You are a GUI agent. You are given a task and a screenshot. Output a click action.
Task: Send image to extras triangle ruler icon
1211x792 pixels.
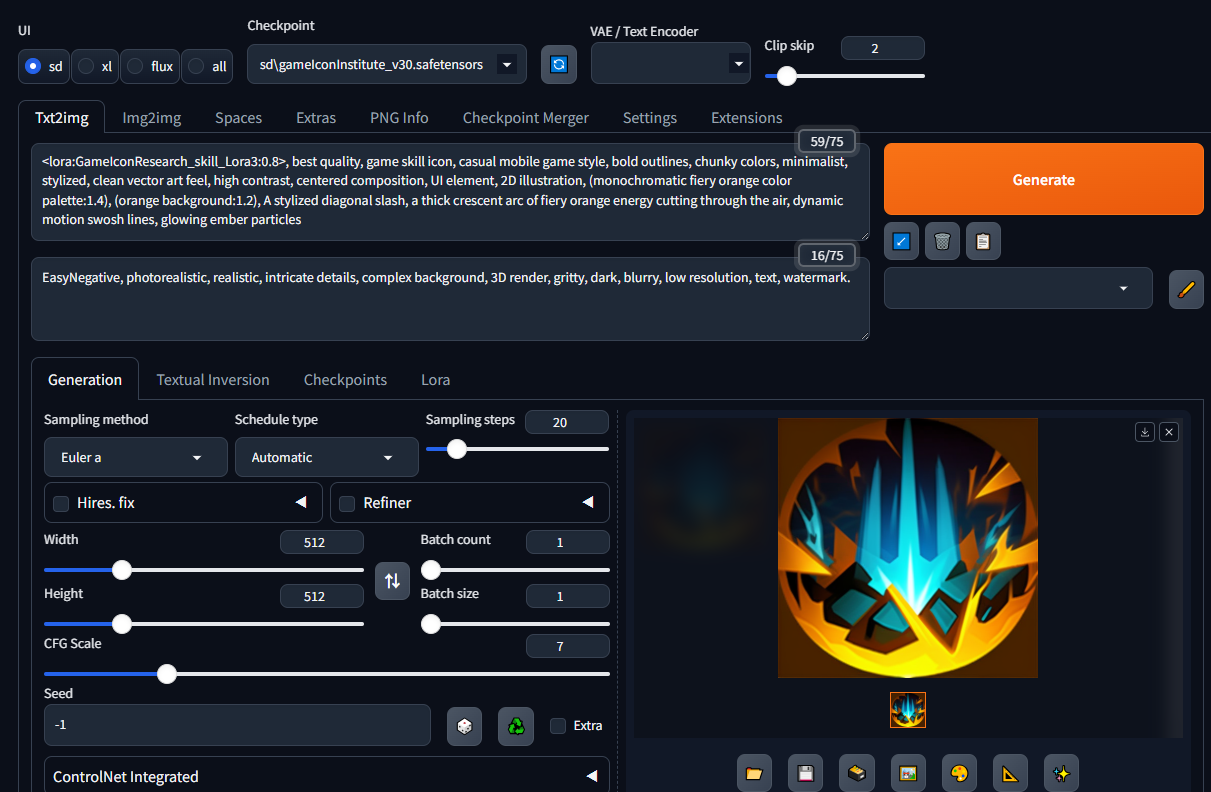click(x=1011, y=773)
